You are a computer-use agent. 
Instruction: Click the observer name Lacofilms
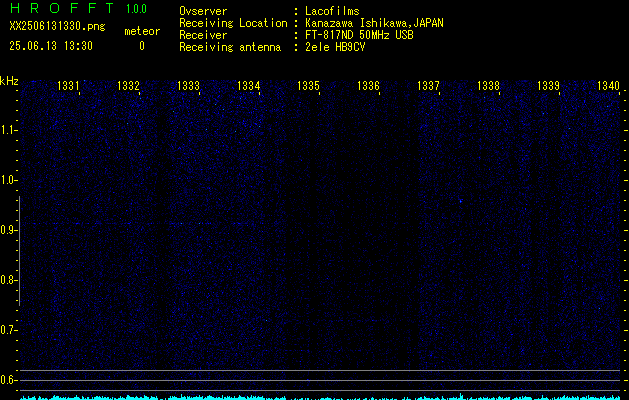pos(332,11)
